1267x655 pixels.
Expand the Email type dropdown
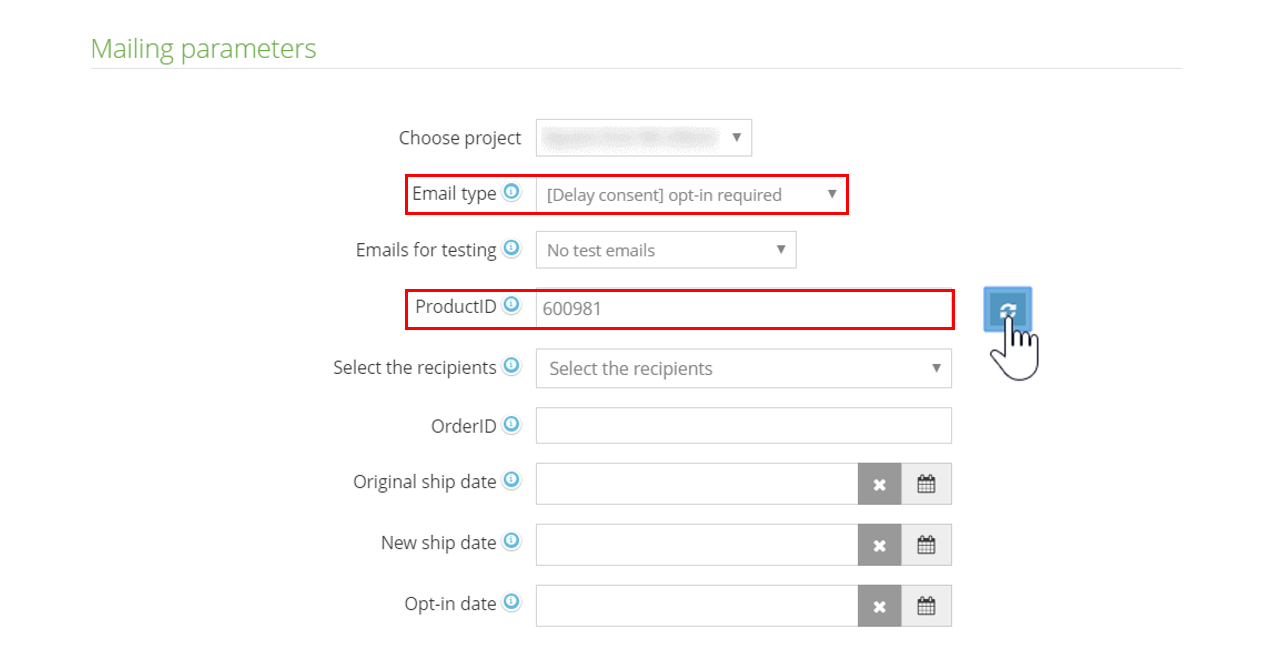click(x=691, y=195)
